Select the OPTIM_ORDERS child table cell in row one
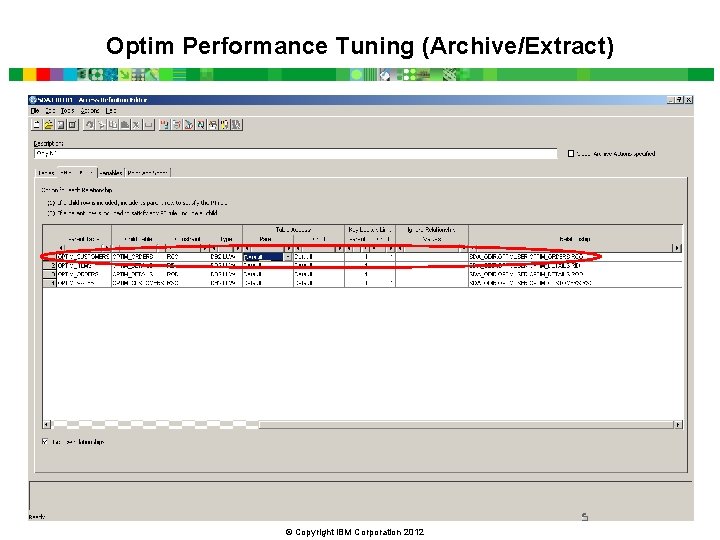This screenshot has height=540, width=720. 138,257
